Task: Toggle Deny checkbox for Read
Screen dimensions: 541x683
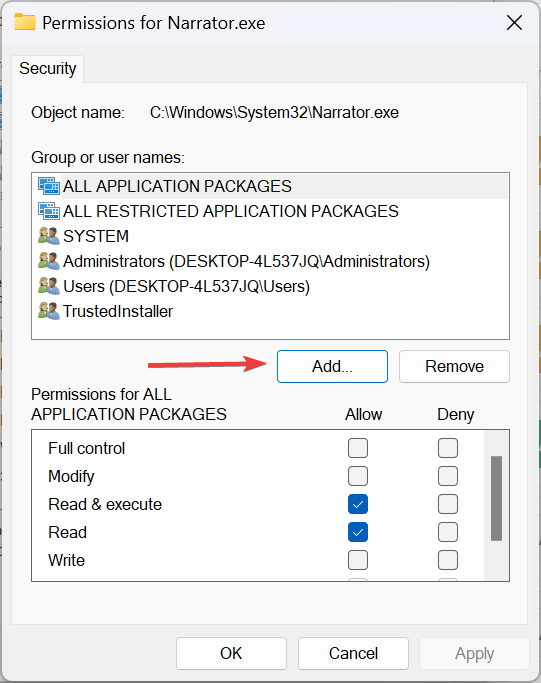Action: point(448,532)
